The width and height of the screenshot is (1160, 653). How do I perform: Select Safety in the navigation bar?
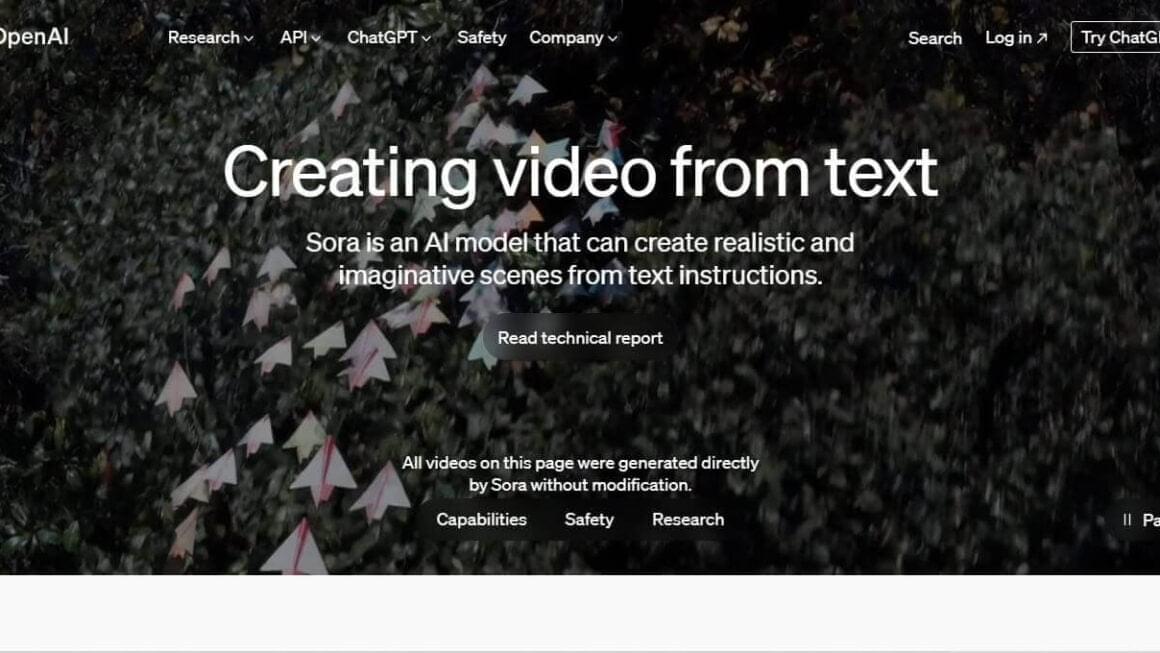(x=481, y=37)
